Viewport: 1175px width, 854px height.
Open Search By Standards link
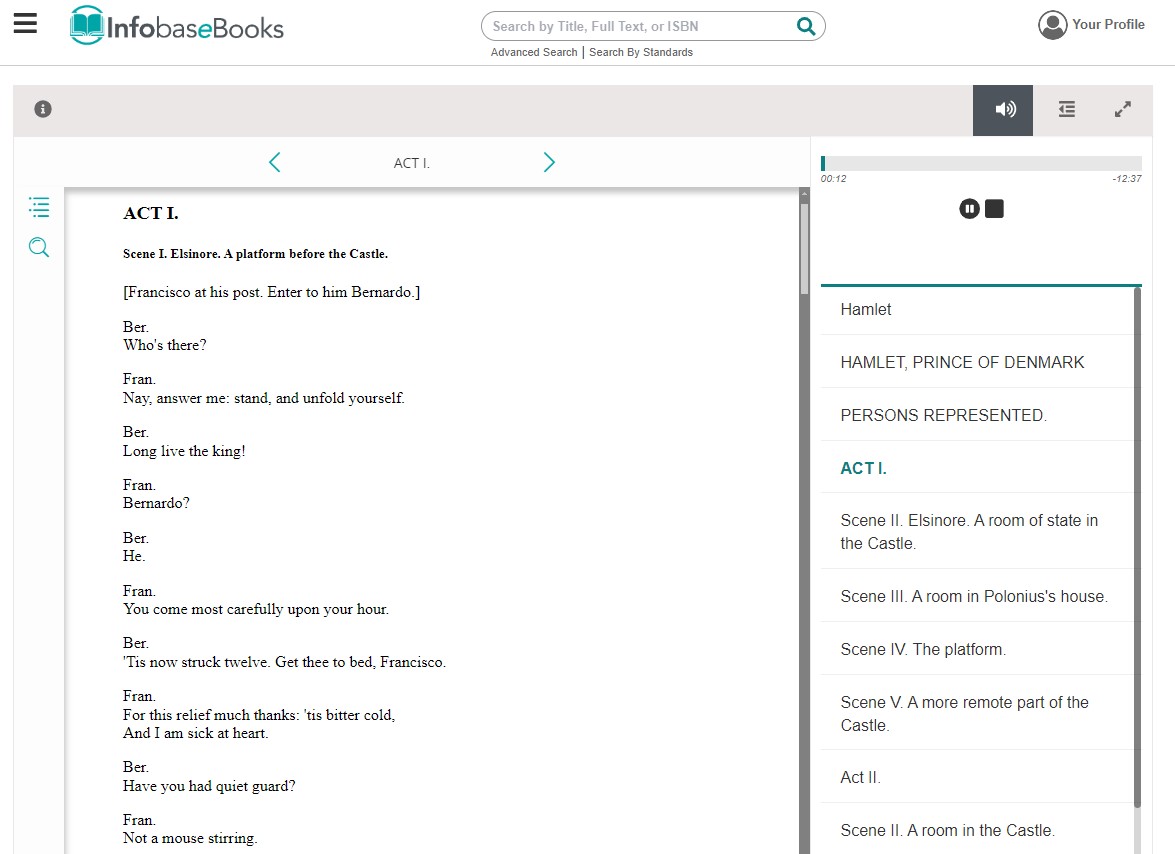click(641, 52)
